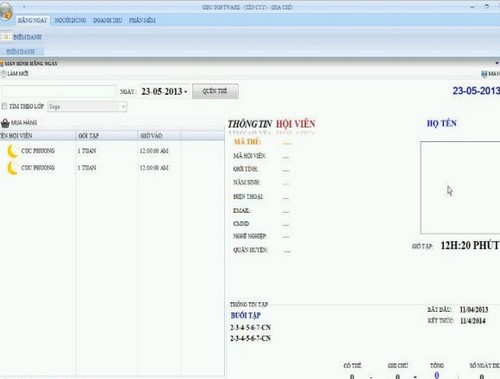The height and width of the screenshot is (379, 500).
Task: Open the round application orb menu
Action: click(6, 11)
